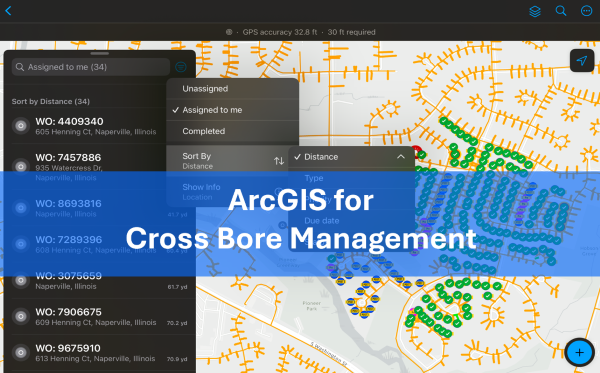Screen dimensions: 600x373
Task: Collapse the sort submenu chevron
Action: point(401,157)
